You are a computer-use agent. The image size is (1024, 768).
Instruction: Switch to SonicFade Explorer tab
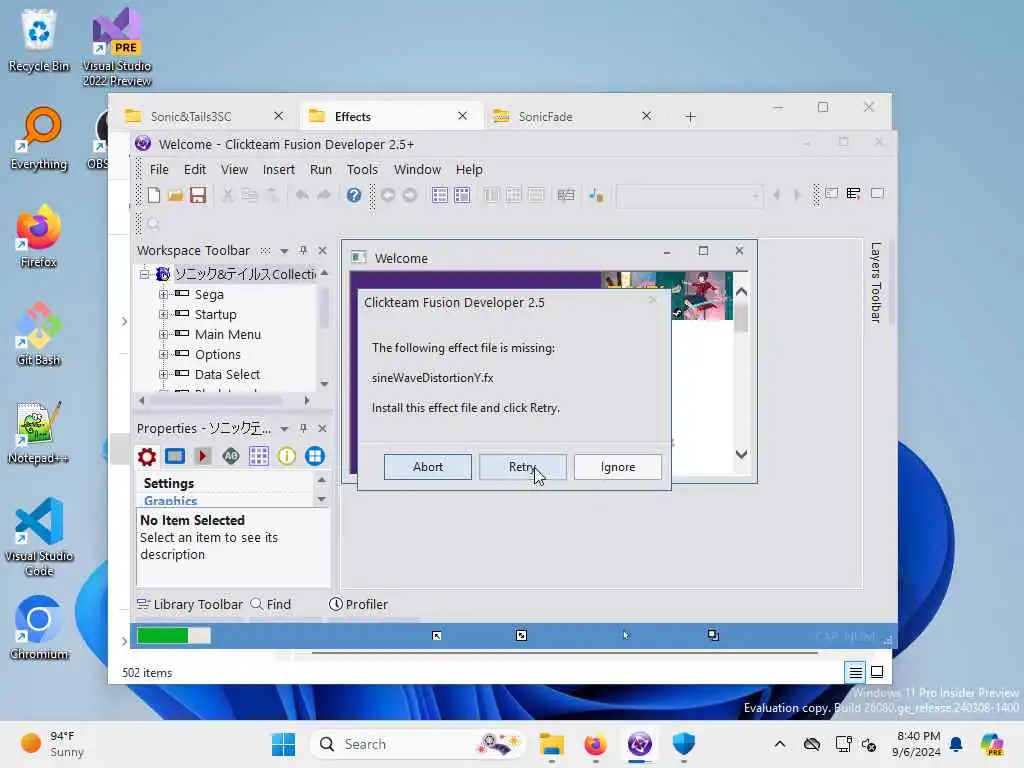tap(545, 116)
